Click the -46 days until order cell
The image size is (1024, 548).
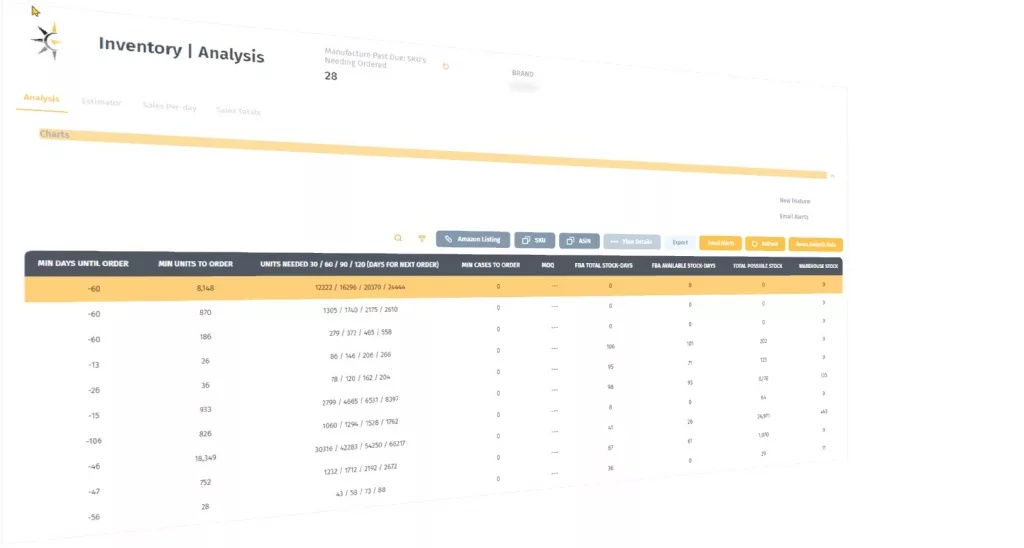[94, 466]
